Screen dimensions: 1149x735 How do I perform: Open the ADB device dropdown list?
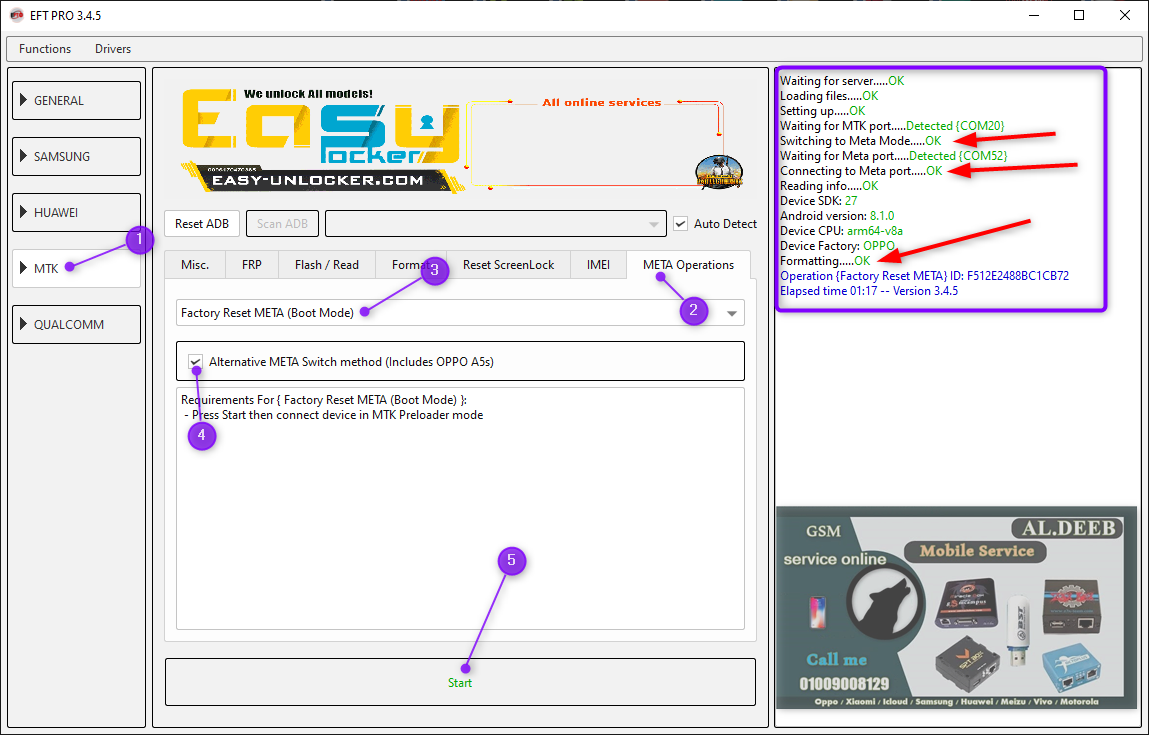[x=496, y=224]
